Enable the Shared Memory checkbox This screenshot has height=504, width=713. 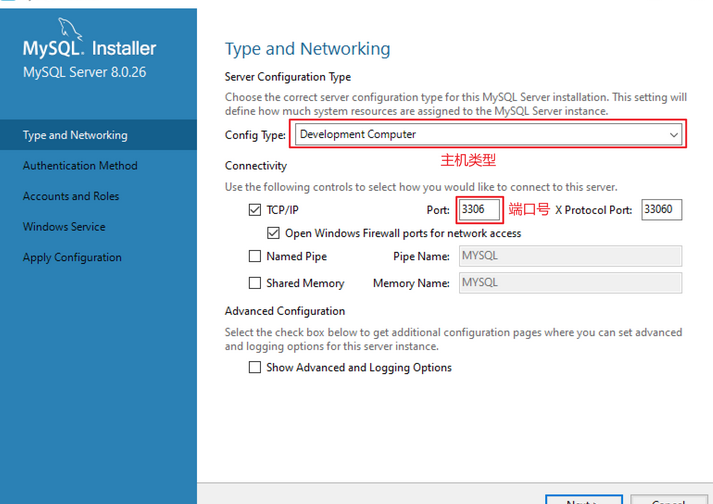pyautogui.click(x=255, y=283)
